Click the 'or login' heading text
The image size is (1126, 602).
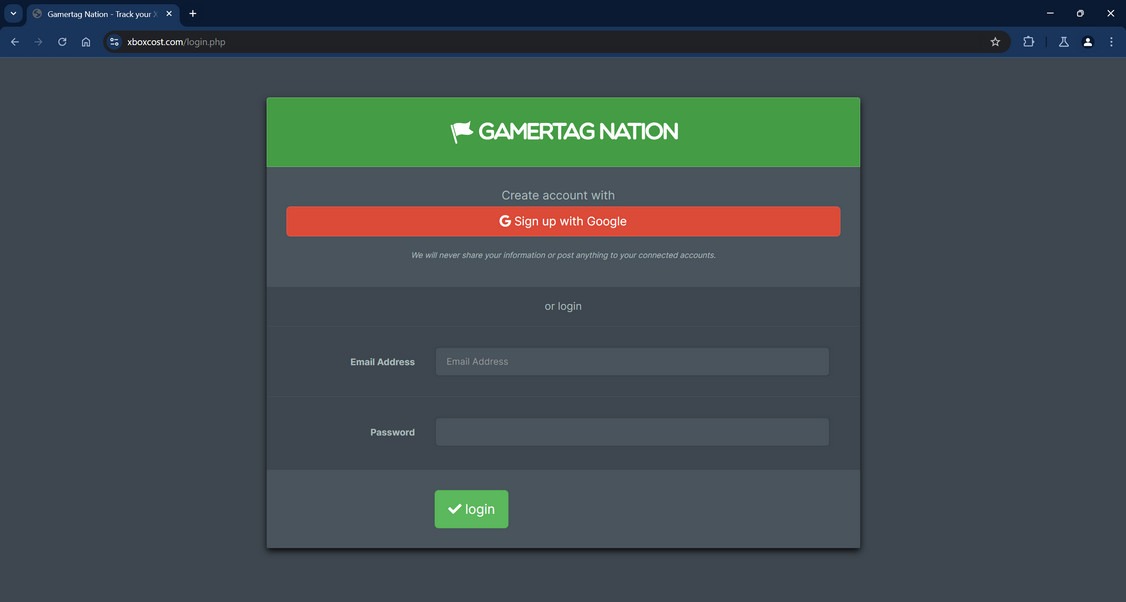click(x=563, y=306)
